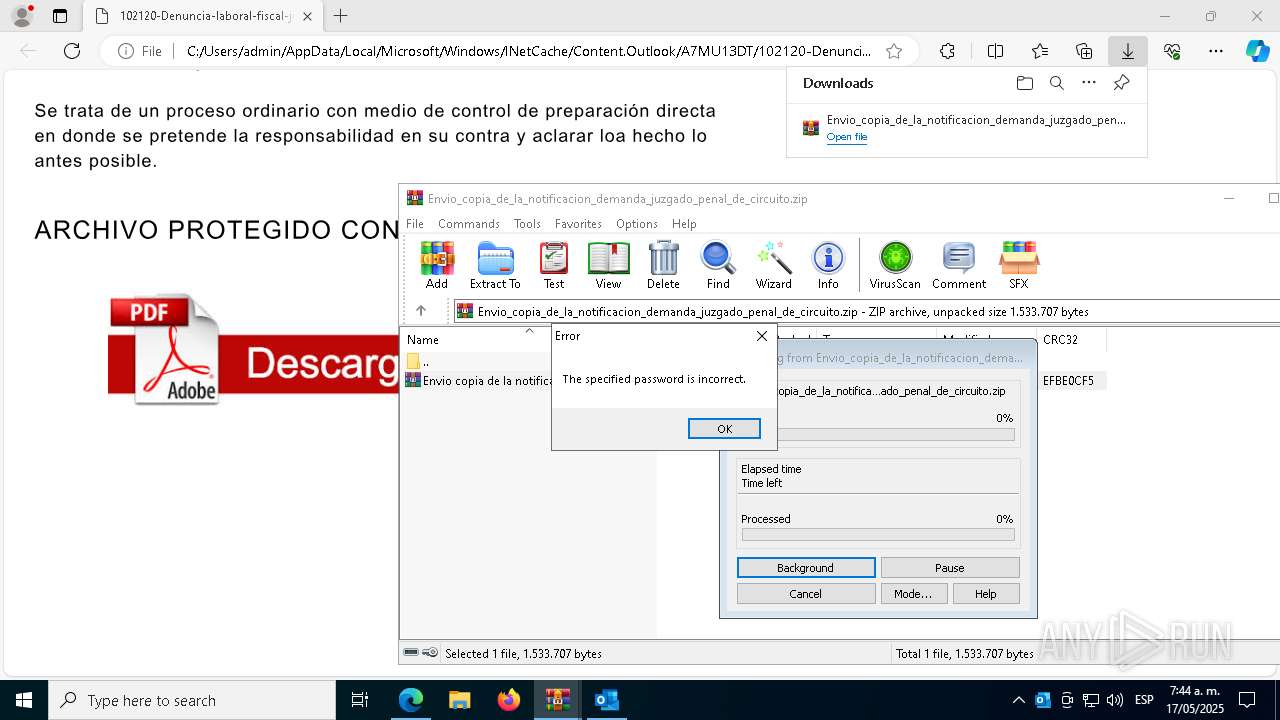
Task: Click WinRAR taskbar icon
Action: point(557,700)
